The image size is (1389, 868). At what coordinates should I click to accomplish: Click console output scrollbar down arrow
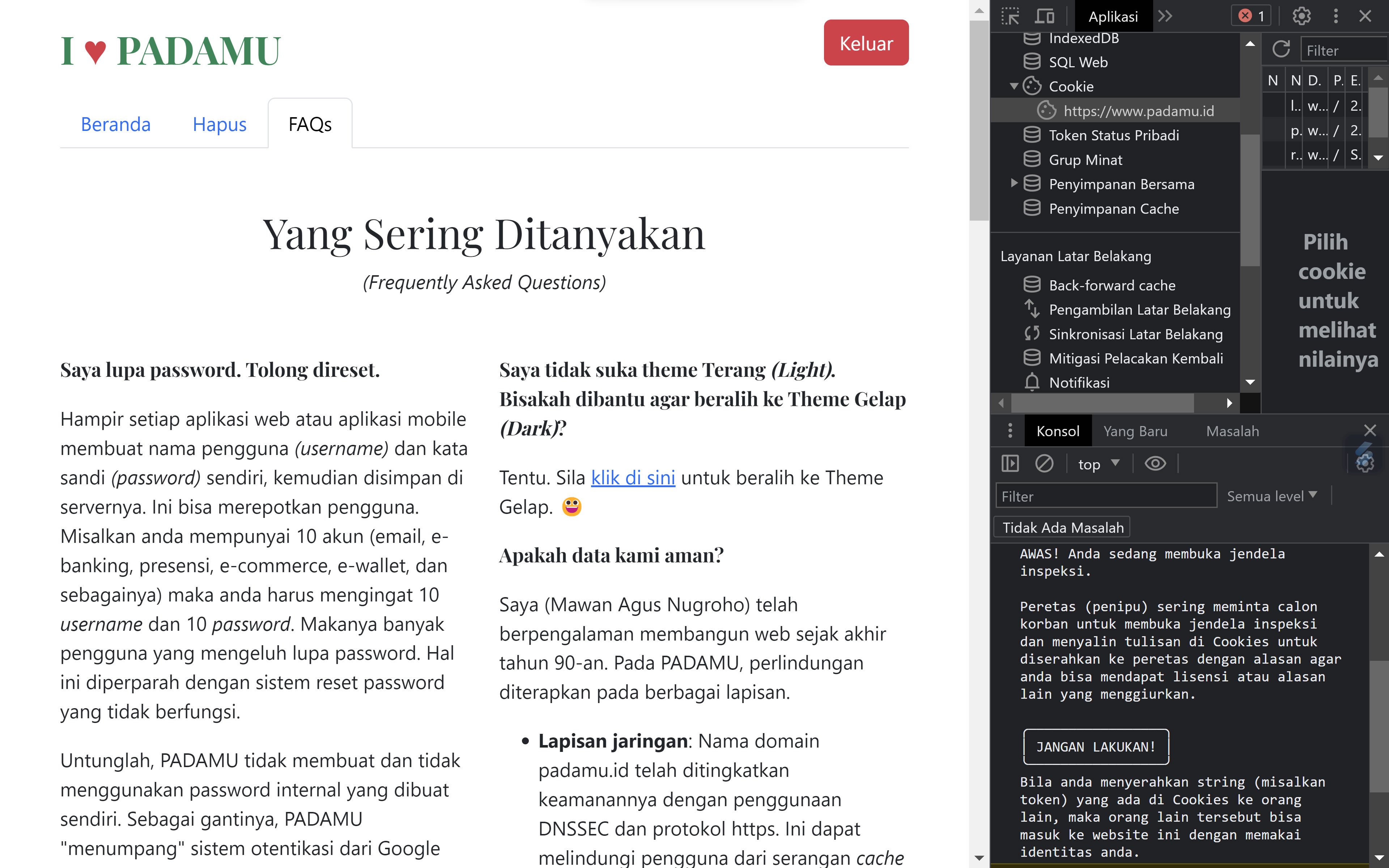tap(1379, 858)
